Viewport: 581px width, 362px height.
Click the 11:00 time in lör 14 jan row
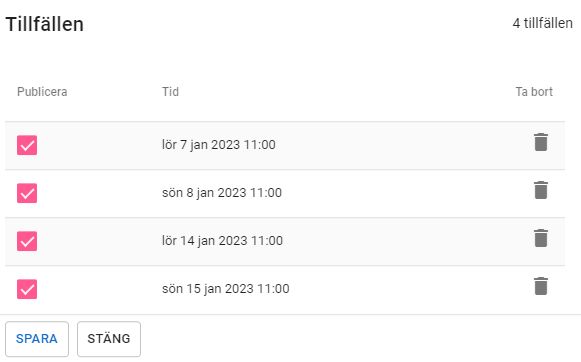point(267,240)
